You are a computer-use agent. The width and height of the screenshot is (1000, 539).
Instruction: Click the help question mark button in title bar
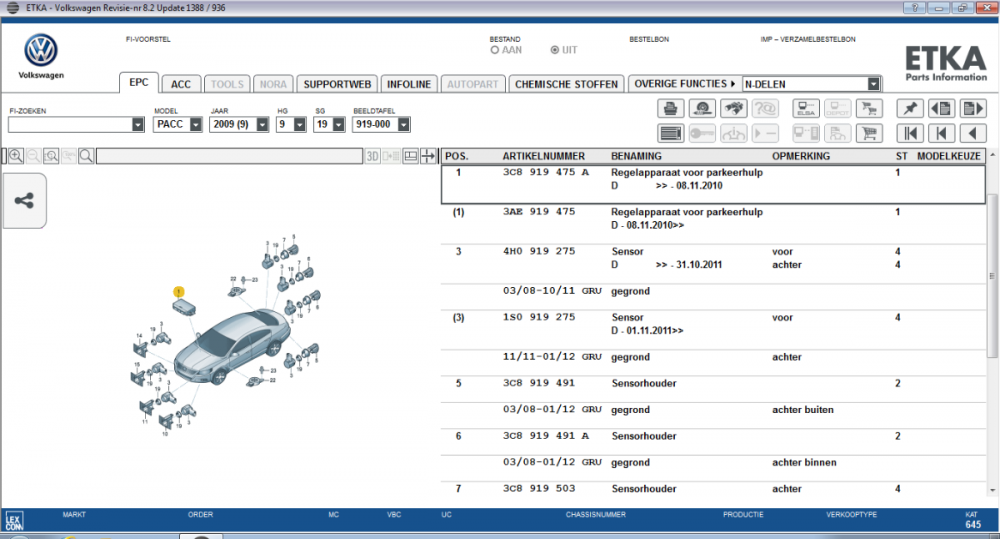[x=915, y=8]
